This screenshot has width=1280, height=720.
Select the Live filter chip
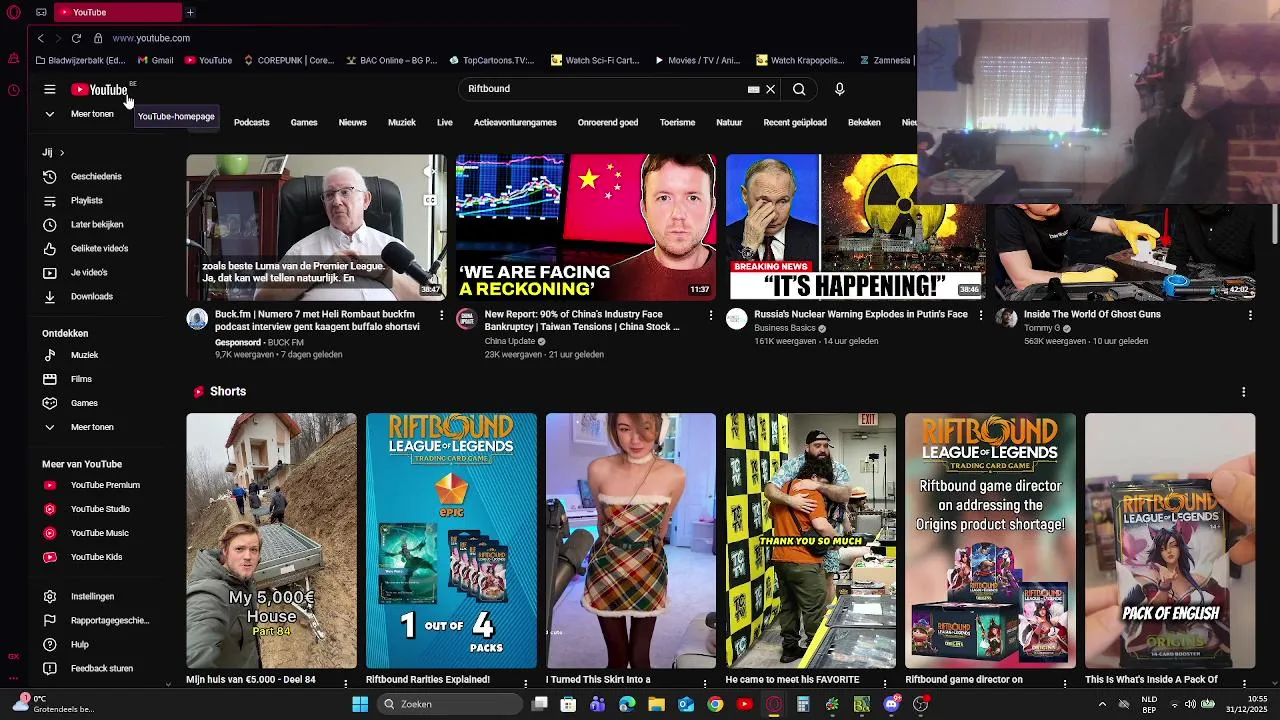445,122
